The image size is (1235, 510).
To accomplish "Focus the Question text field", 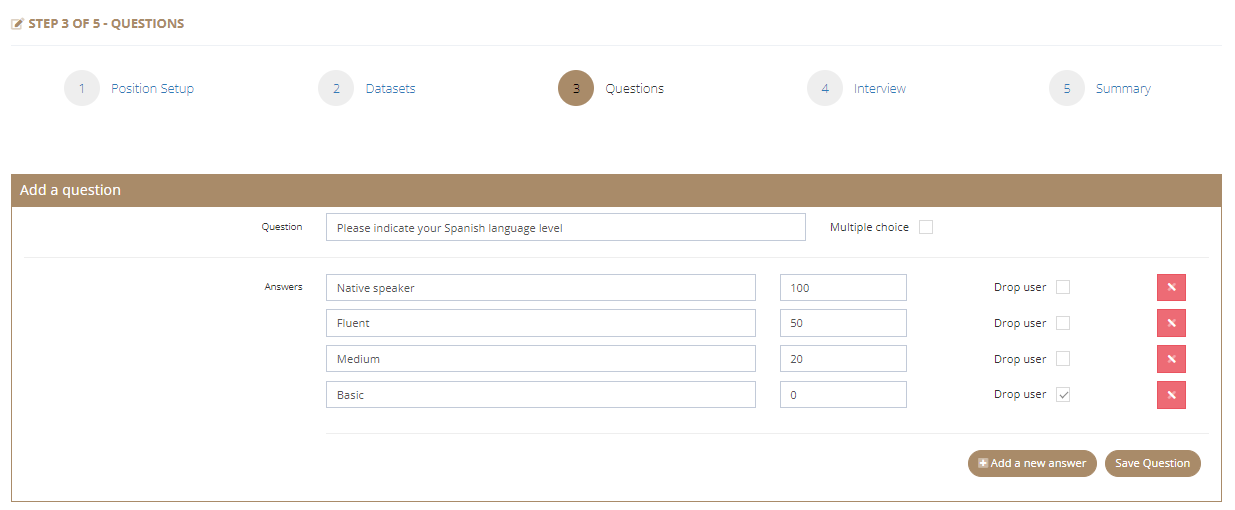I will coord(565,227).
